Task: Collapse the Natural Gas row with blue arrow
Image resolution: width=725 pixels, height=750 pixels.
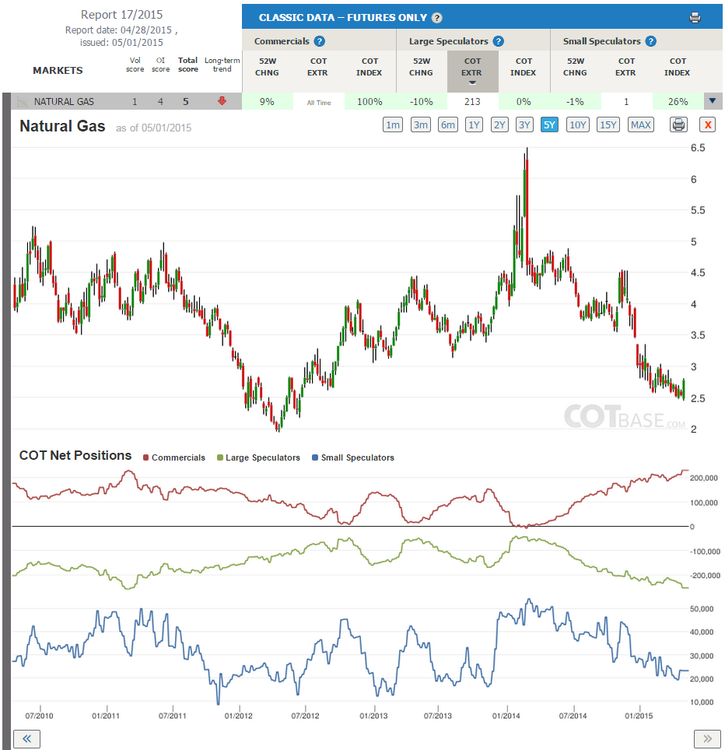Action: [713, 101]
